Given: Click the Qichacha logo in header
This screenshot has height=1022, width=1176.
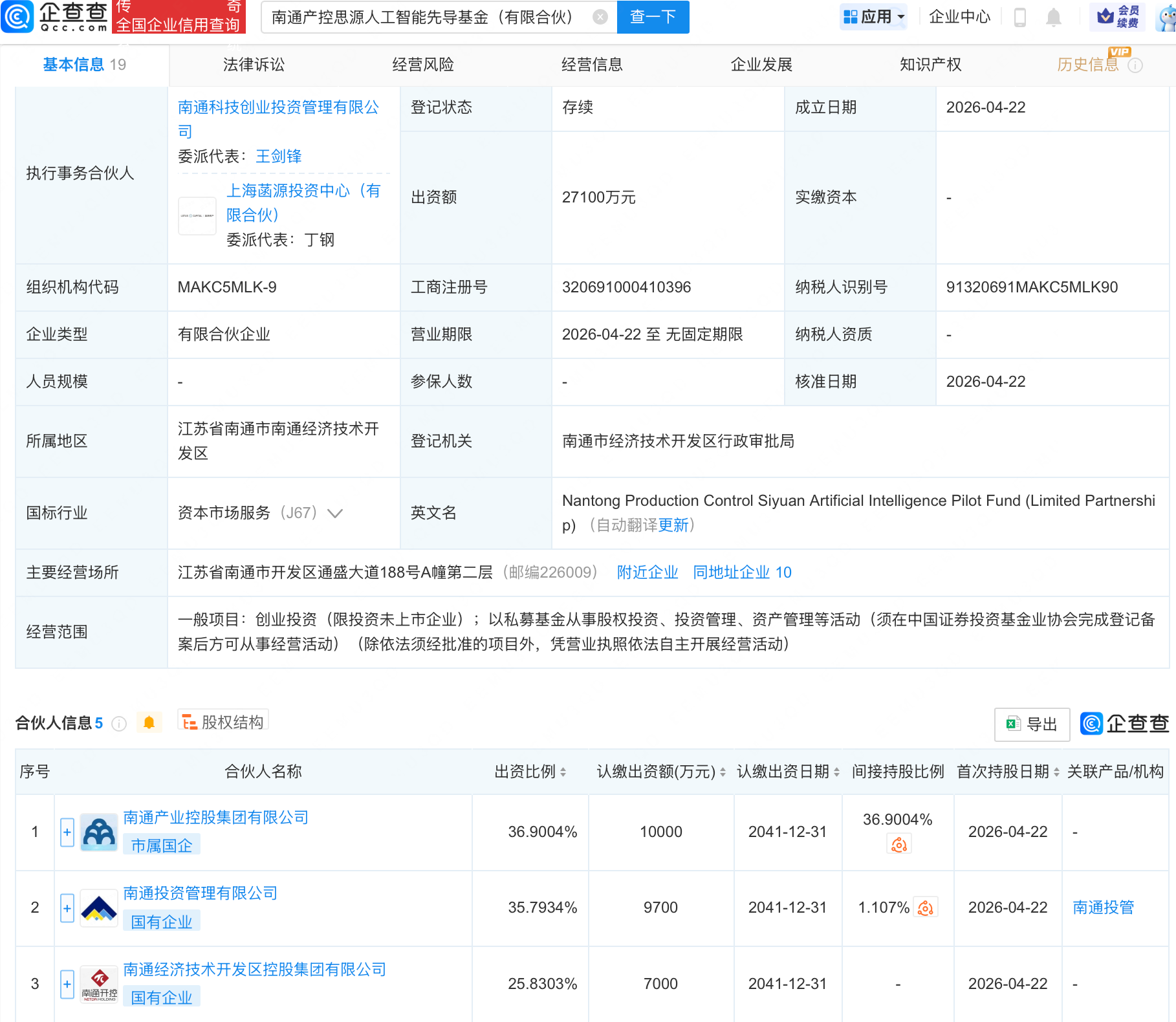Looking at the screenshot, I should coord(55,17).
